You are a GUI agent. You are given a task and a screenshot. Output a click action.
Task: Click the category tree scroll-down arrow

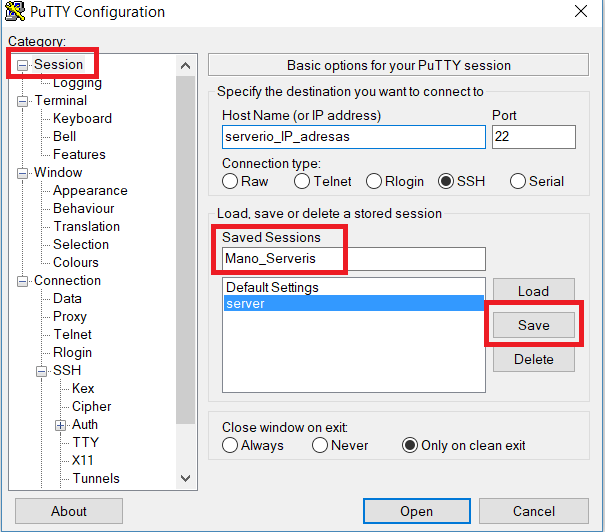tap(186, 478)
